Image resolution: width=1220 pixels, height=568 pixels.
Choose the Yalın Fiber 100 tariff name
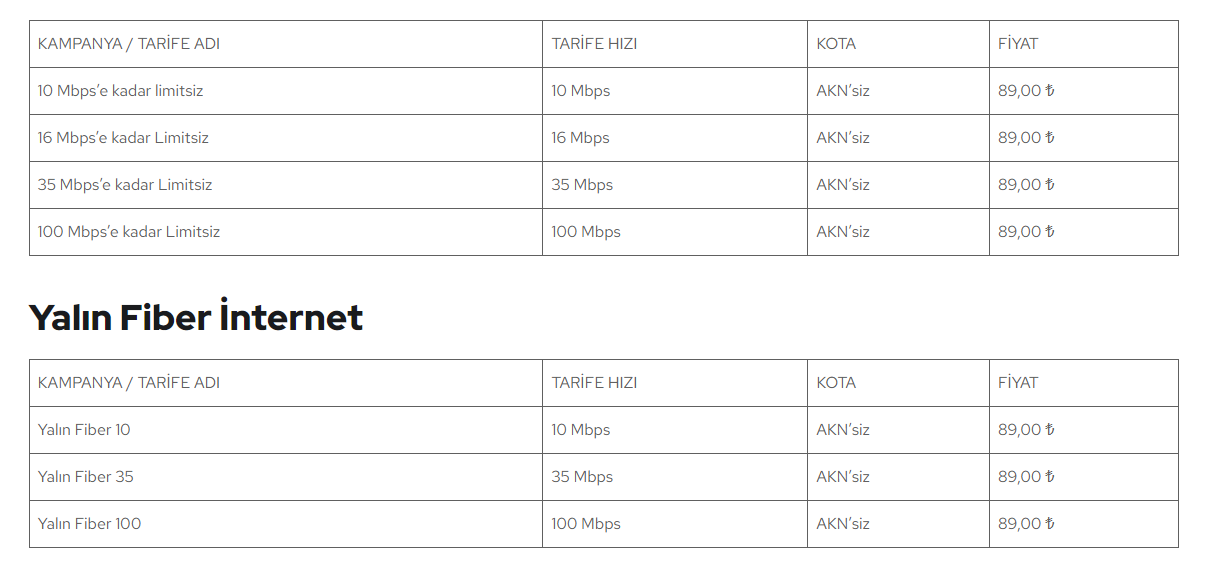[x=90, y=524]
